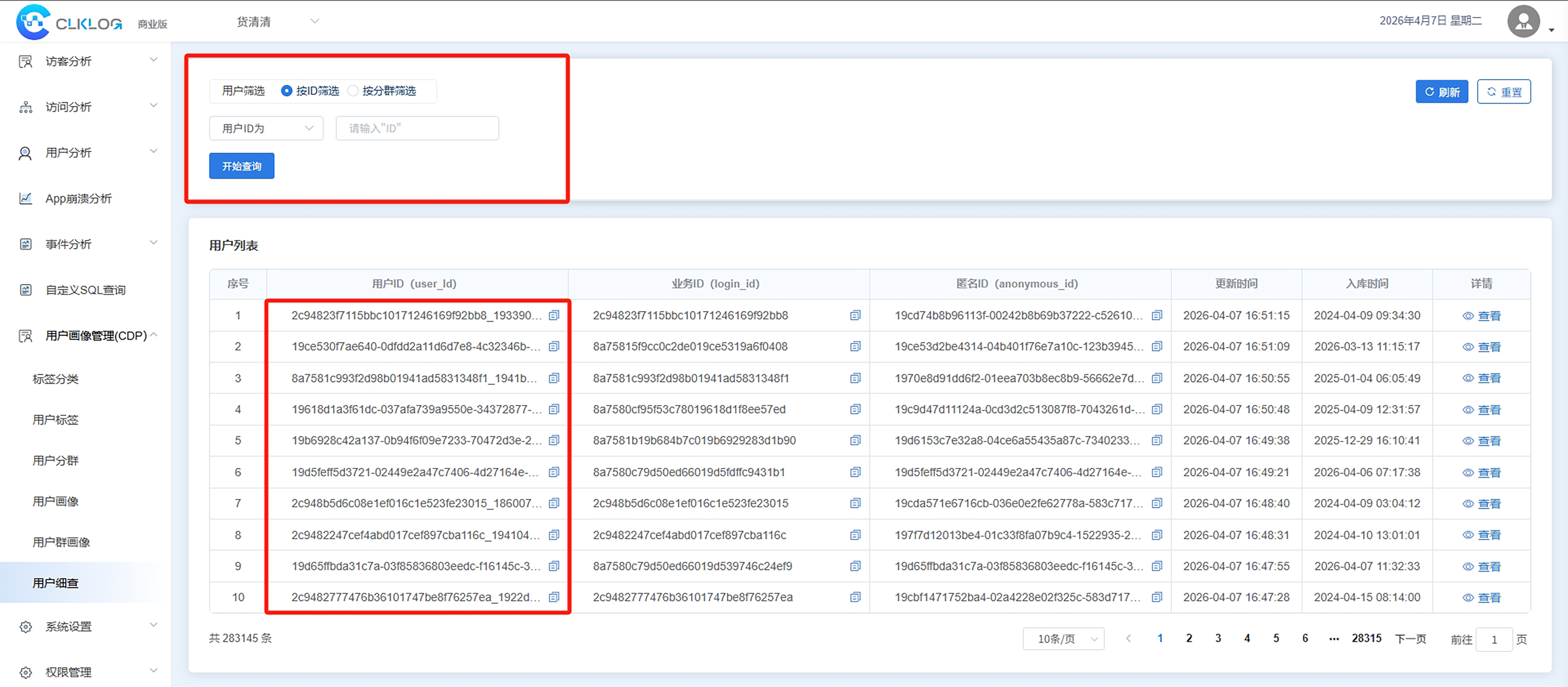Copy the user ID in row 1

(x=553, y=315)
